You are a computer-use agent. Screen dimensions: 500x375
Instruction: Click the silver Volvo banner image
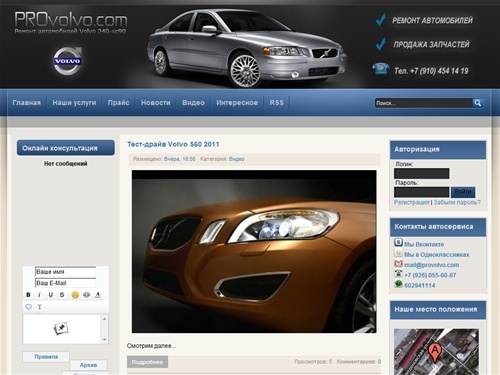pyautogui.click(x=247, y=48)
